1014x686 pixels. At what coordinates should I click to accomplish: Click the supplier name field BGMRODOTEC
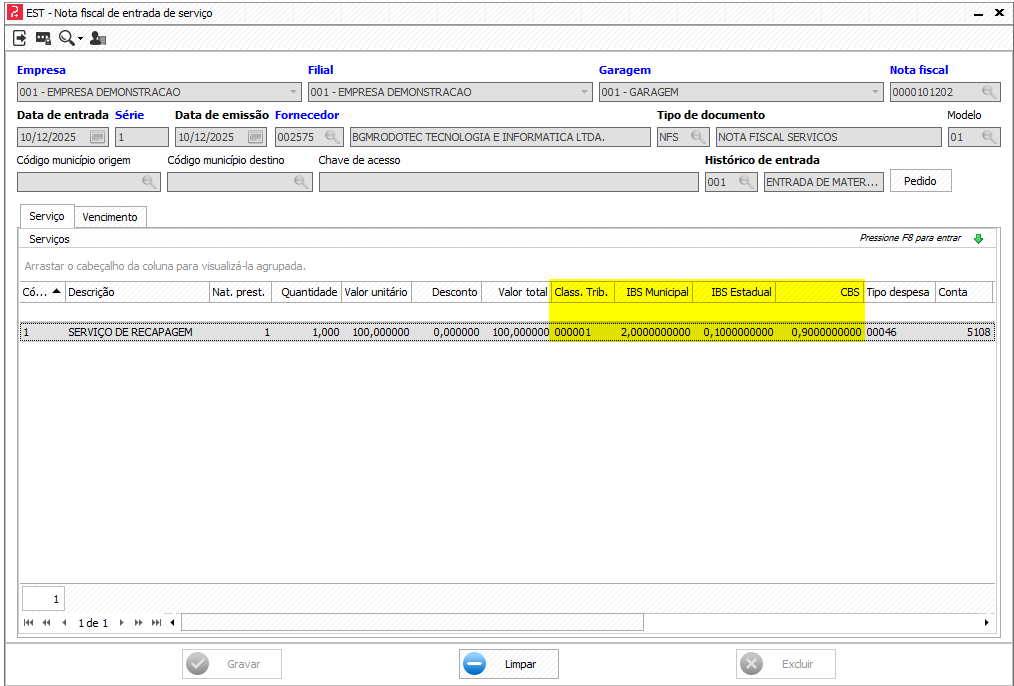[500, 137]
